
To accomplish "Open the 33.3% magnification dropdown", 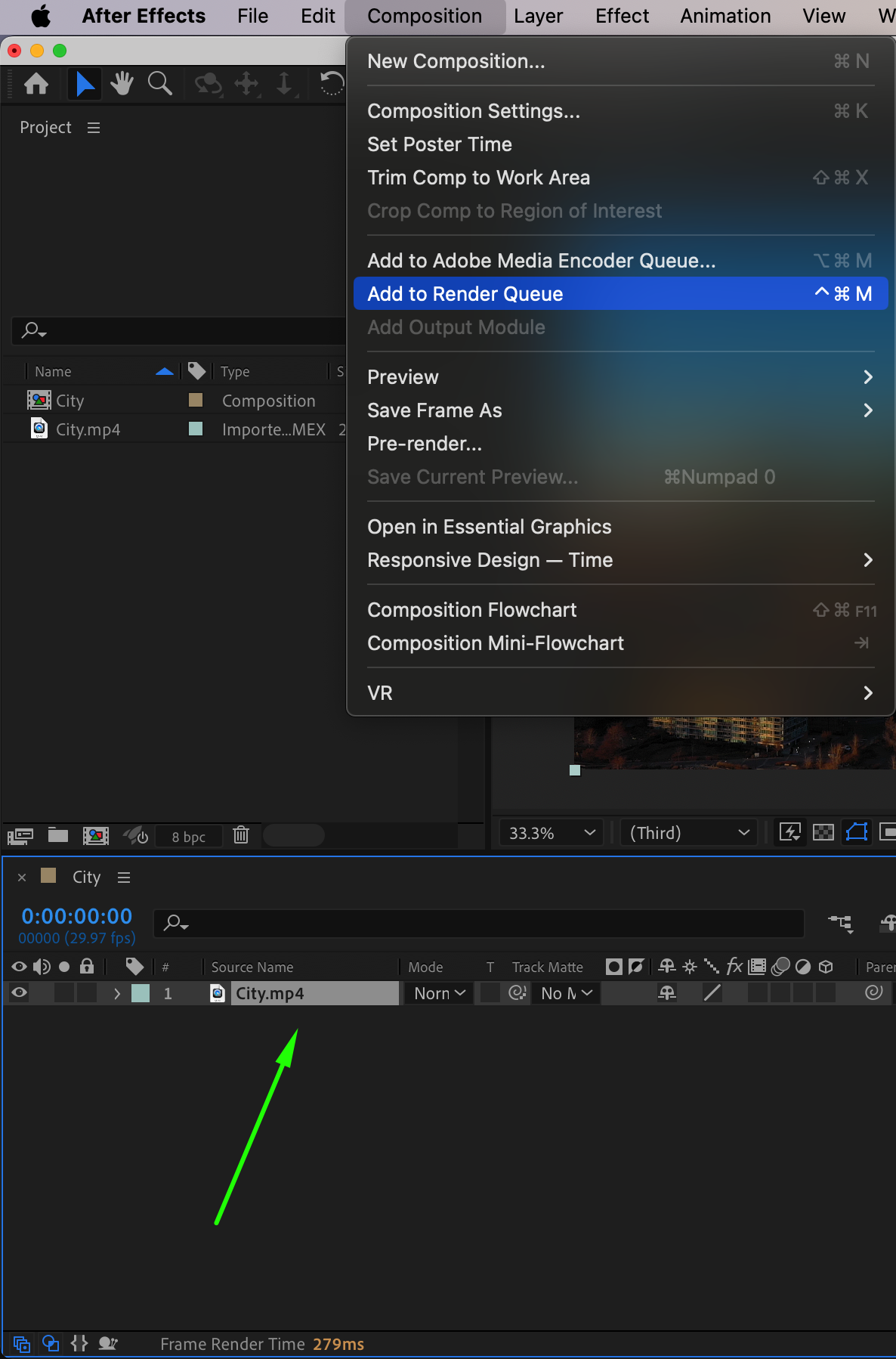I will (552, 833).
